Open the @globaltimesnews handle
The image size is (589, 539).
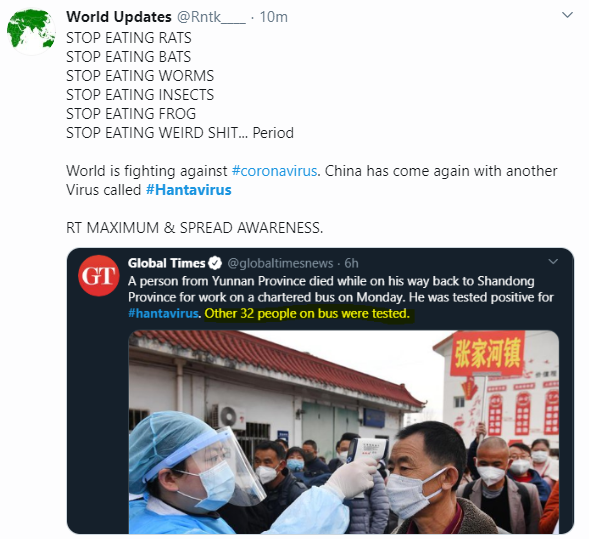(x=280, y=264)
